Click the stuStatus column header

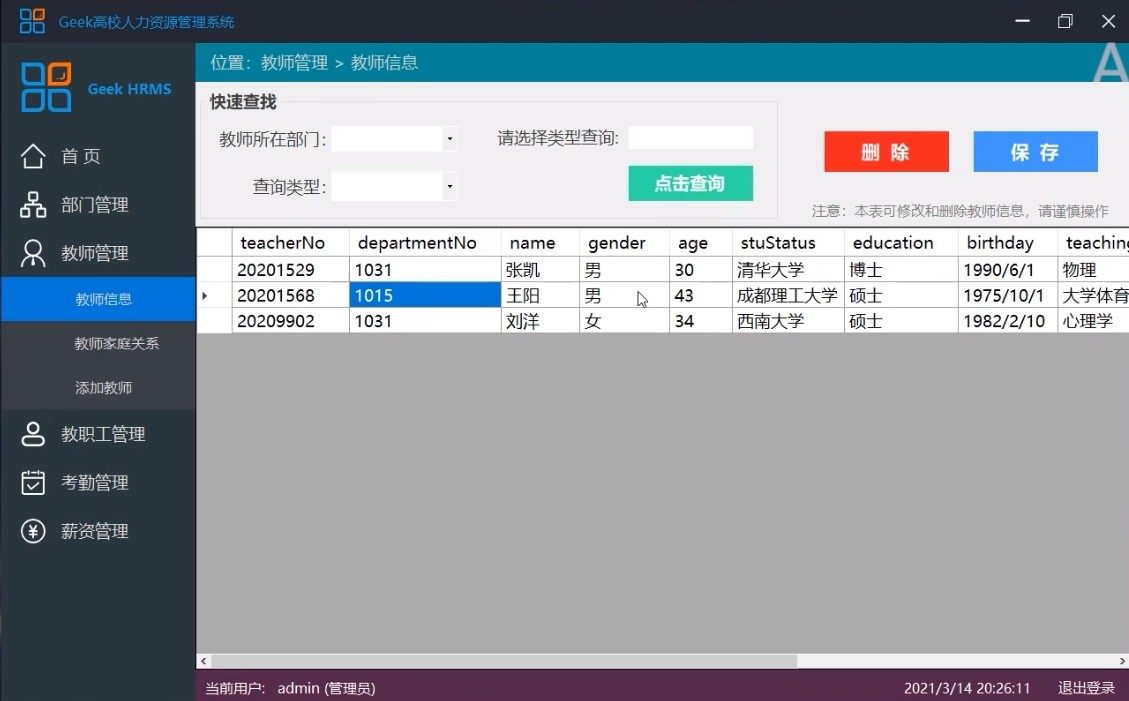click(x=788, y=243)
